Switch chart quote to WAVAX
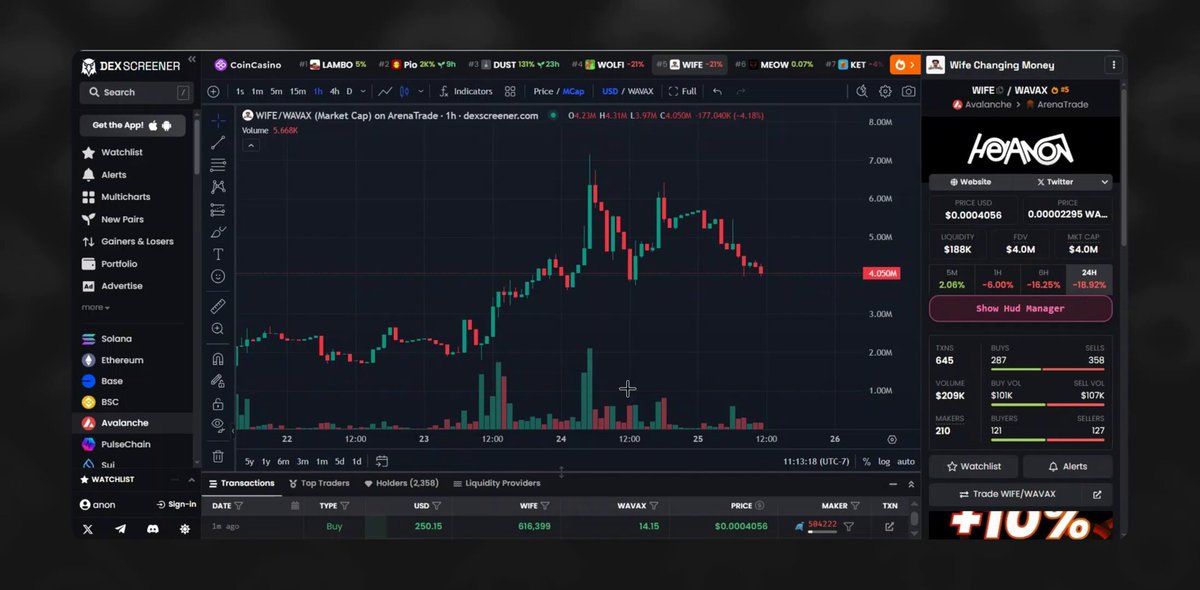Viewport: 1200px width, 590px height. pyautogui.click(x=640, y=91)
